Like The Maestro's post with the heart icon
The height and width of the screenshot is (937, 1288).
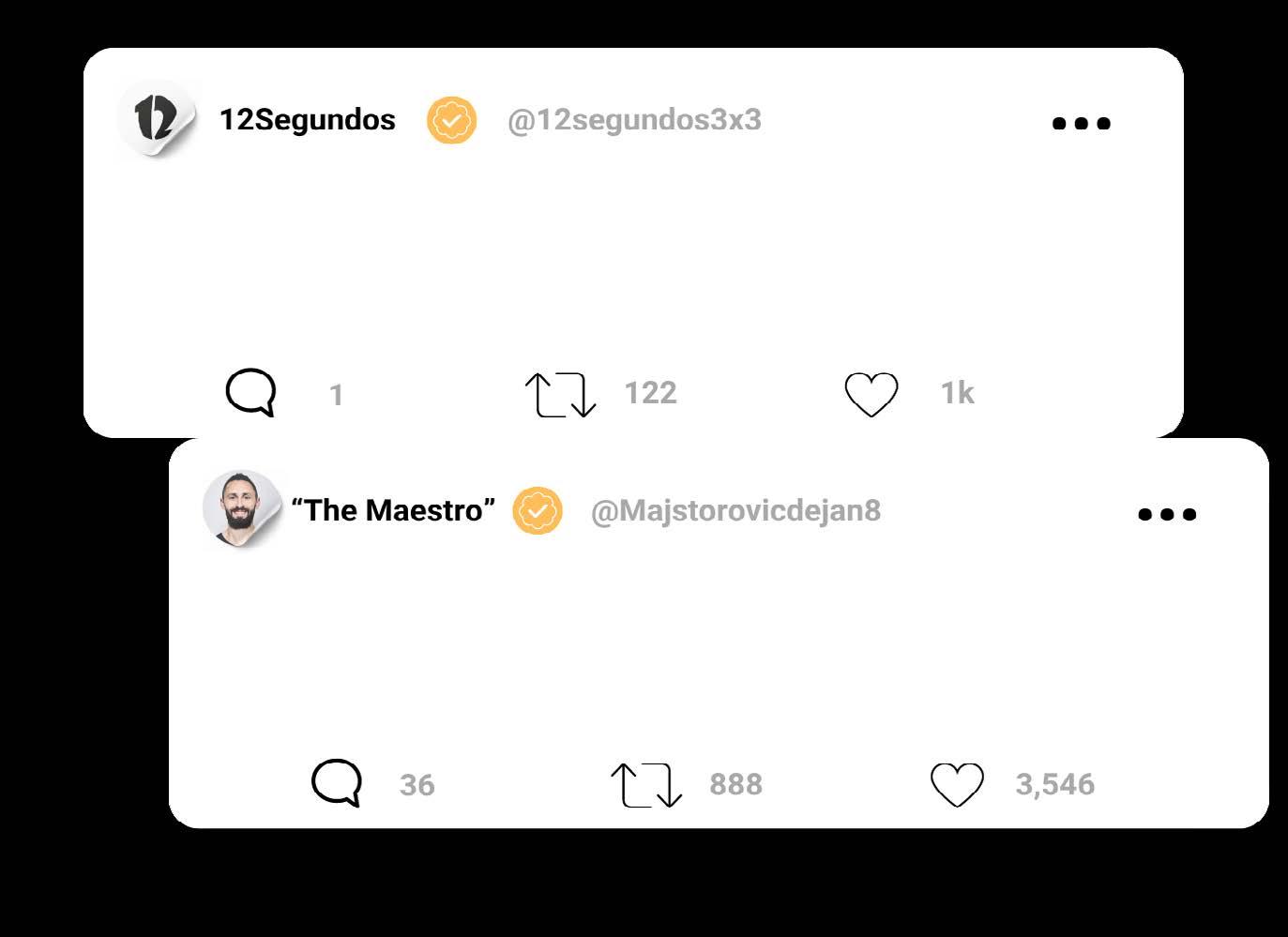click(956, 784)
